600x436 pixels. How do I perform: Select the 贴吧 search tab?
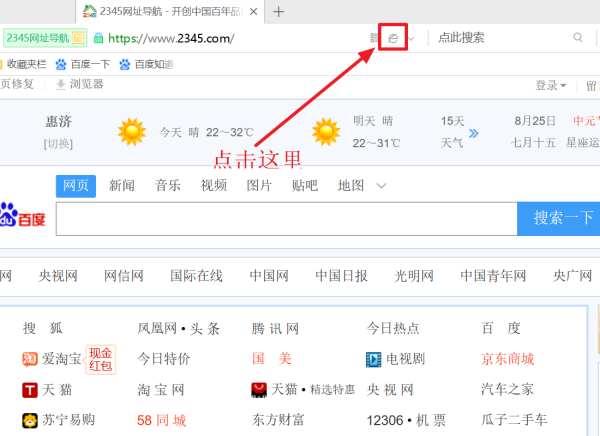pyautogui.click(x=305, y=186)
